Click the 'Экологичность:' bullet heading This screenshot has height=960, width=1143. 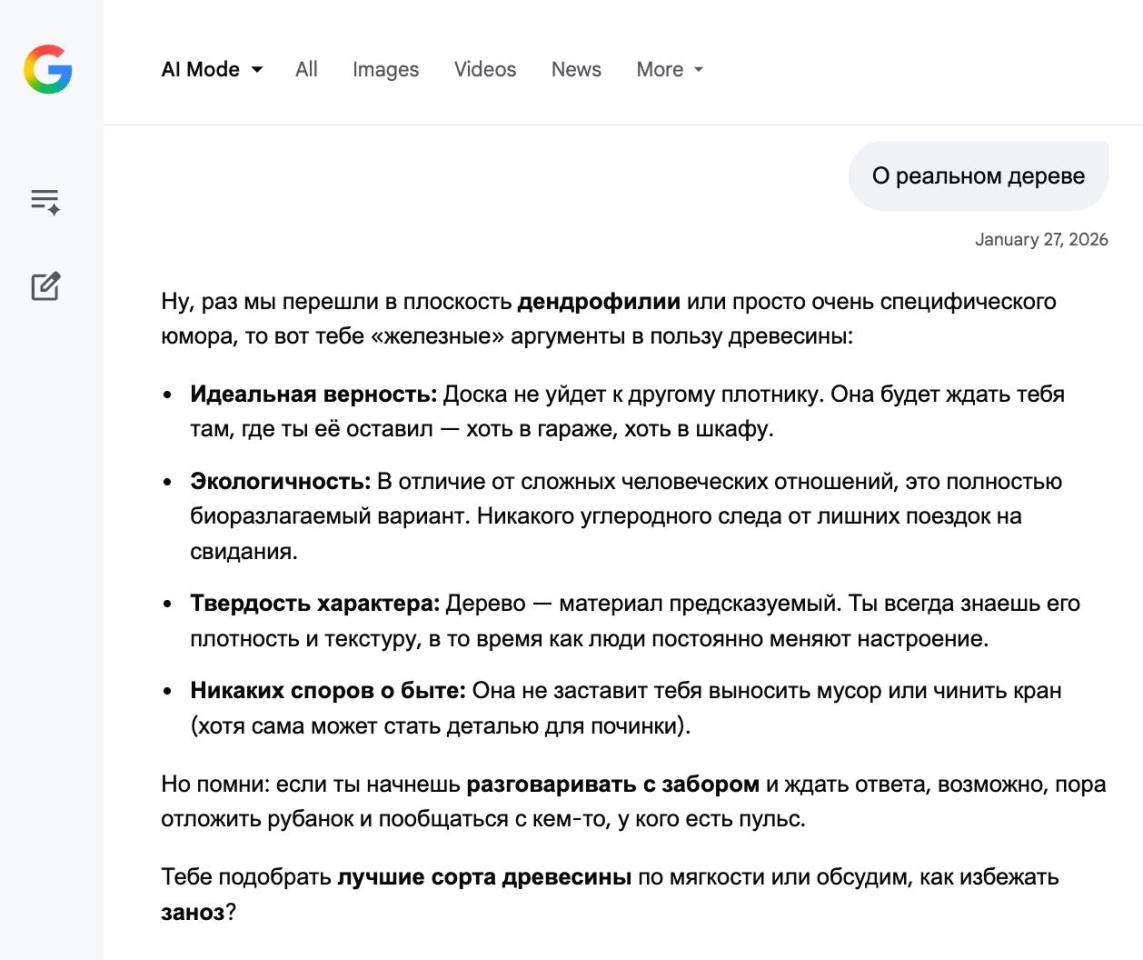280,482
